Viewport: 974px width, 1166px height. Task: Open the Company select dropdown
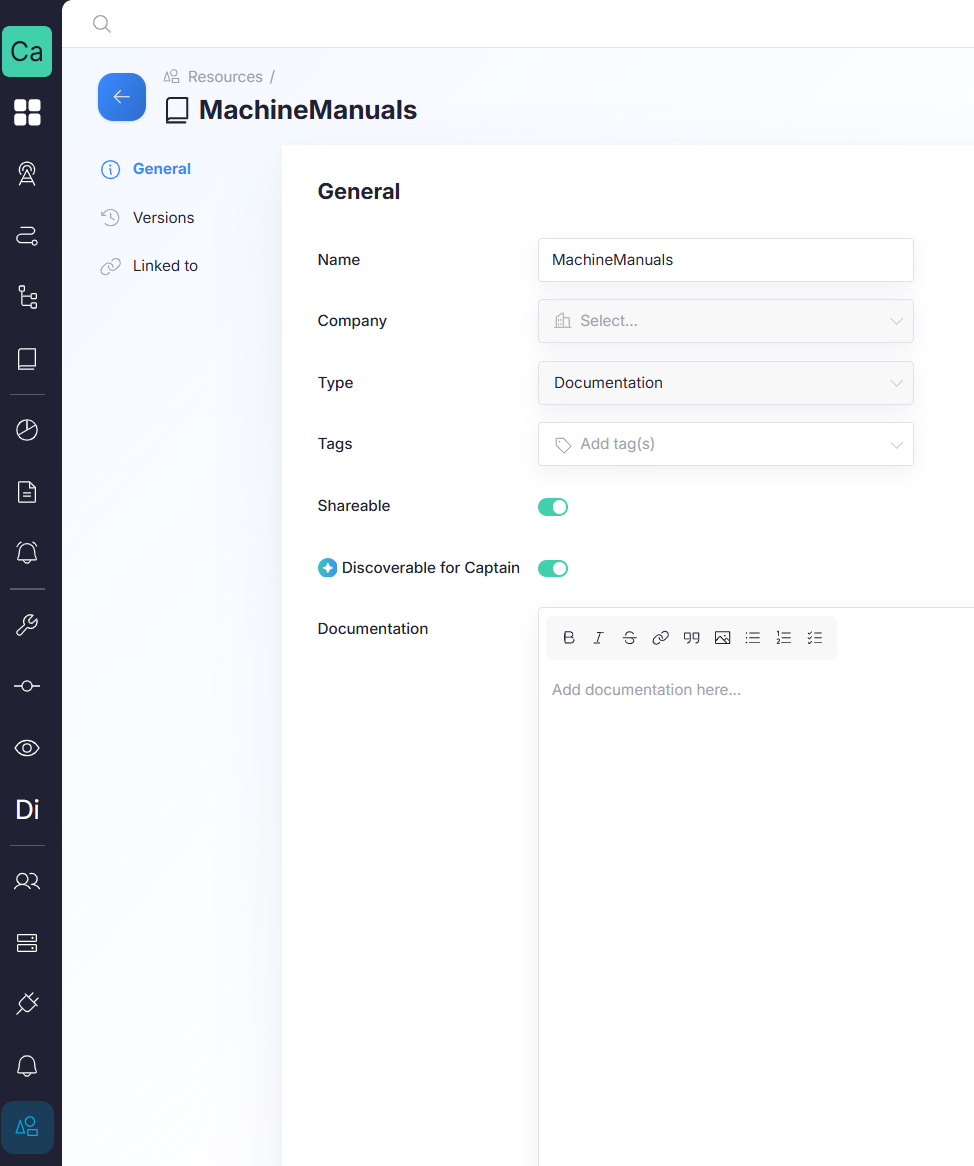pos(726,321)
